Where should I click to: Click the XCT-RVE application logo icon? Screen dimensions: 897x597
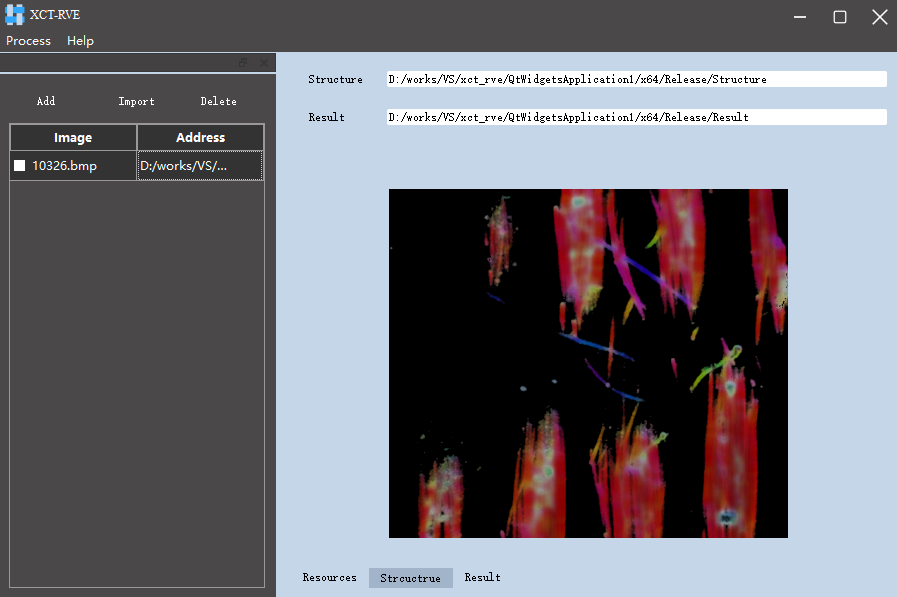[14, 15]
